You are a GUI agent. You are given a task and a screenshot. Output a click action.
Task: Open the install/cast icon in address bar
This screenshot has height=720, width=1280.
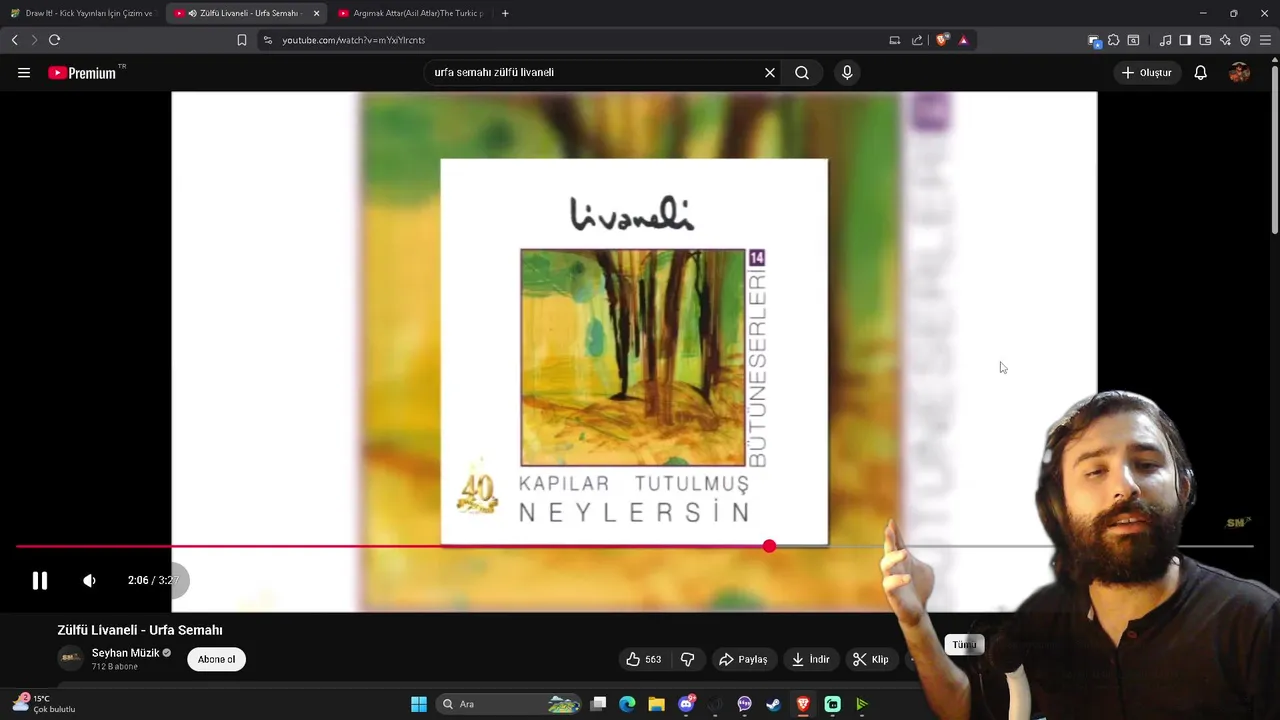click(895, 40)
